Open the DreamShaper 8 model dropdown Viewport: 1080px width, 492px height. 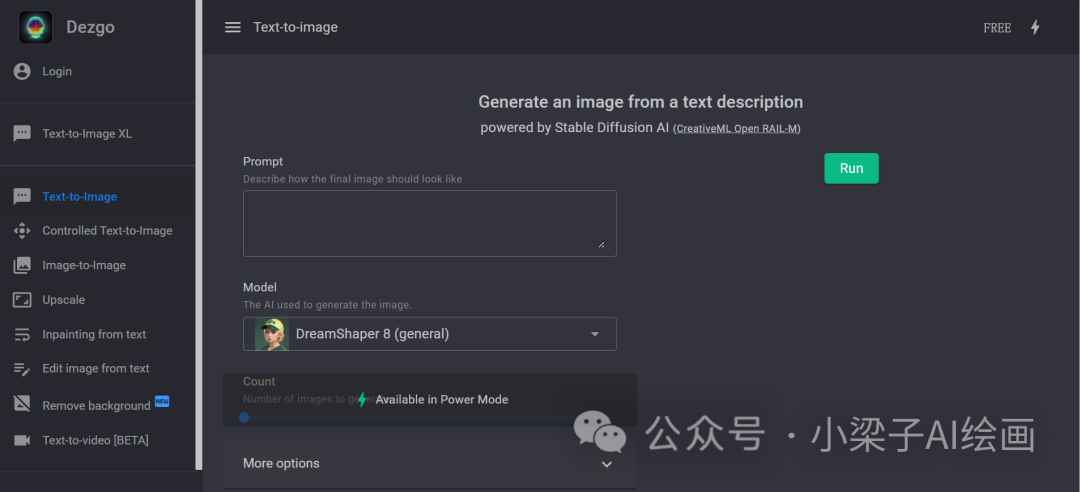[x=430, y=334]
